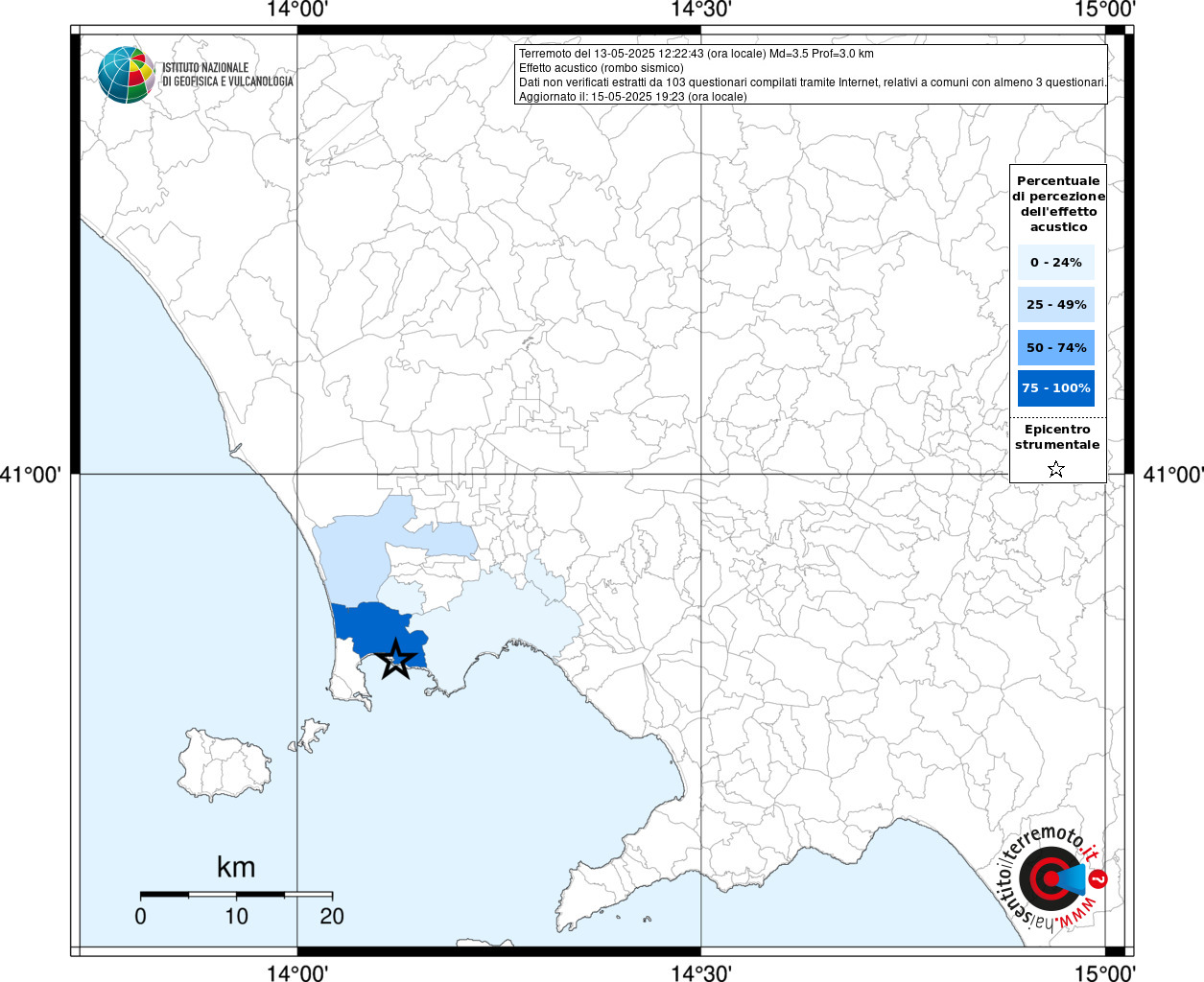Image resolution: width=1204 pixels, height=982 pixels.
Task: Click the epicenter star on the map
Action: tap(395, 660)
